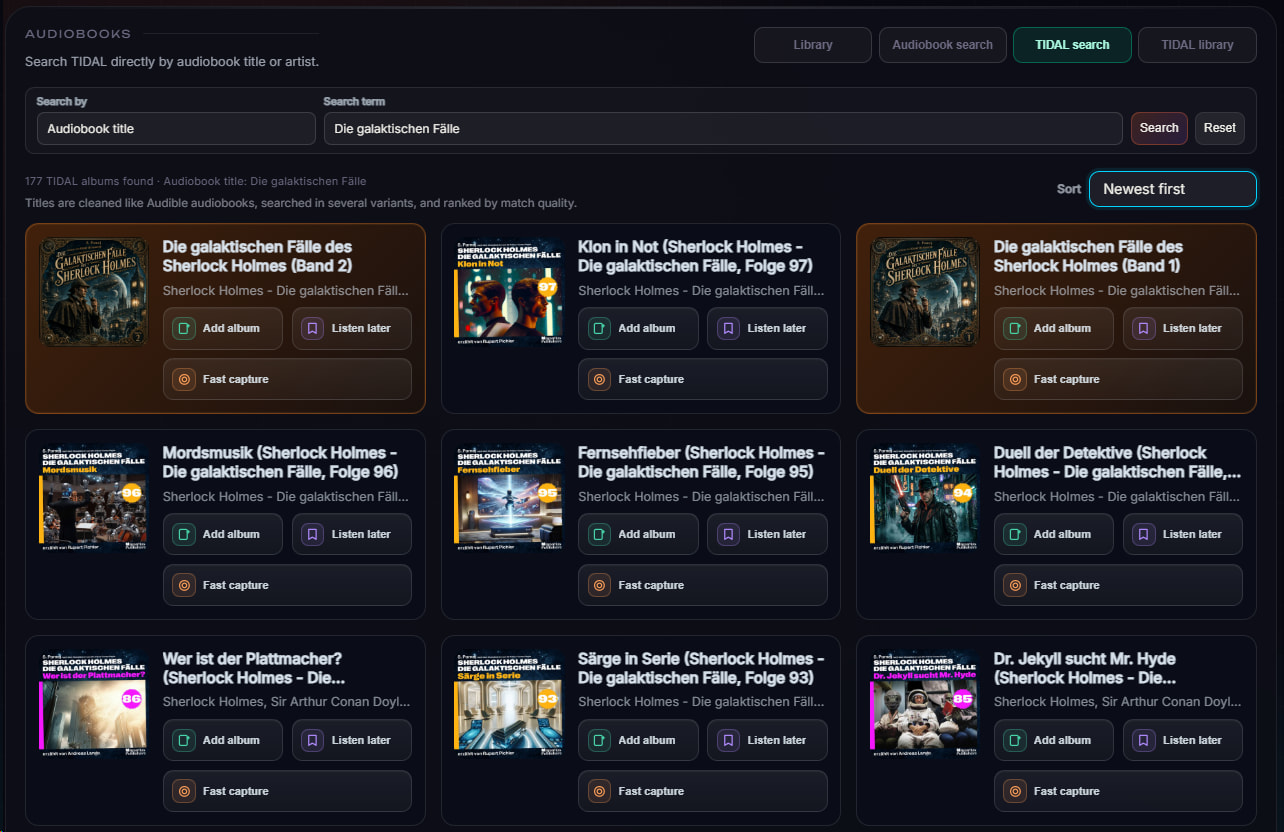Click the listen-later bookmark icon for Mordsmusik

coord(312,534)
